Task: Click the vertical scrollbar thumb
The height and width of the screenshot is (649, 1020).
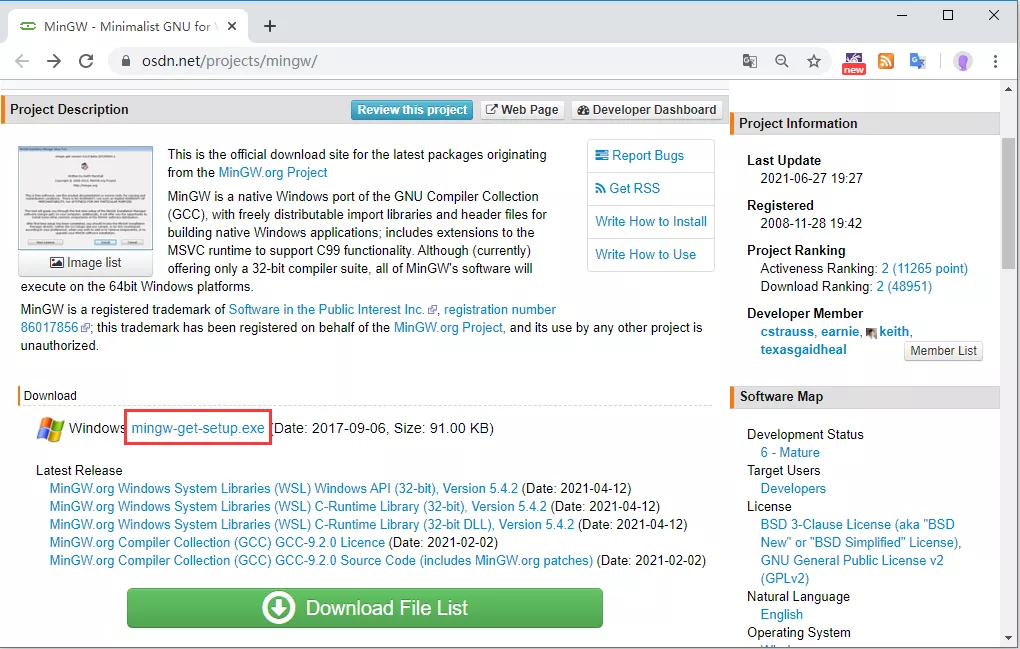Action: coord(1008,203)
